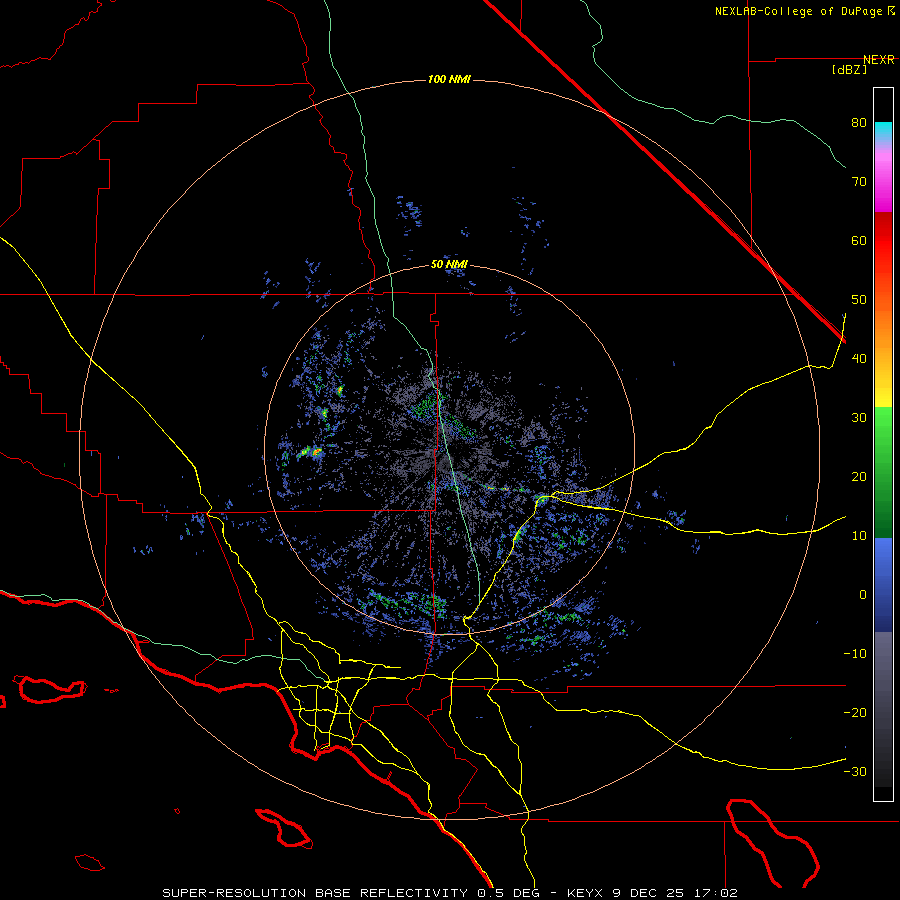The width and height of the screenshot is (900, 900).
Task: Click the NEXR label near the legend
Action: (x=879, y=60)
